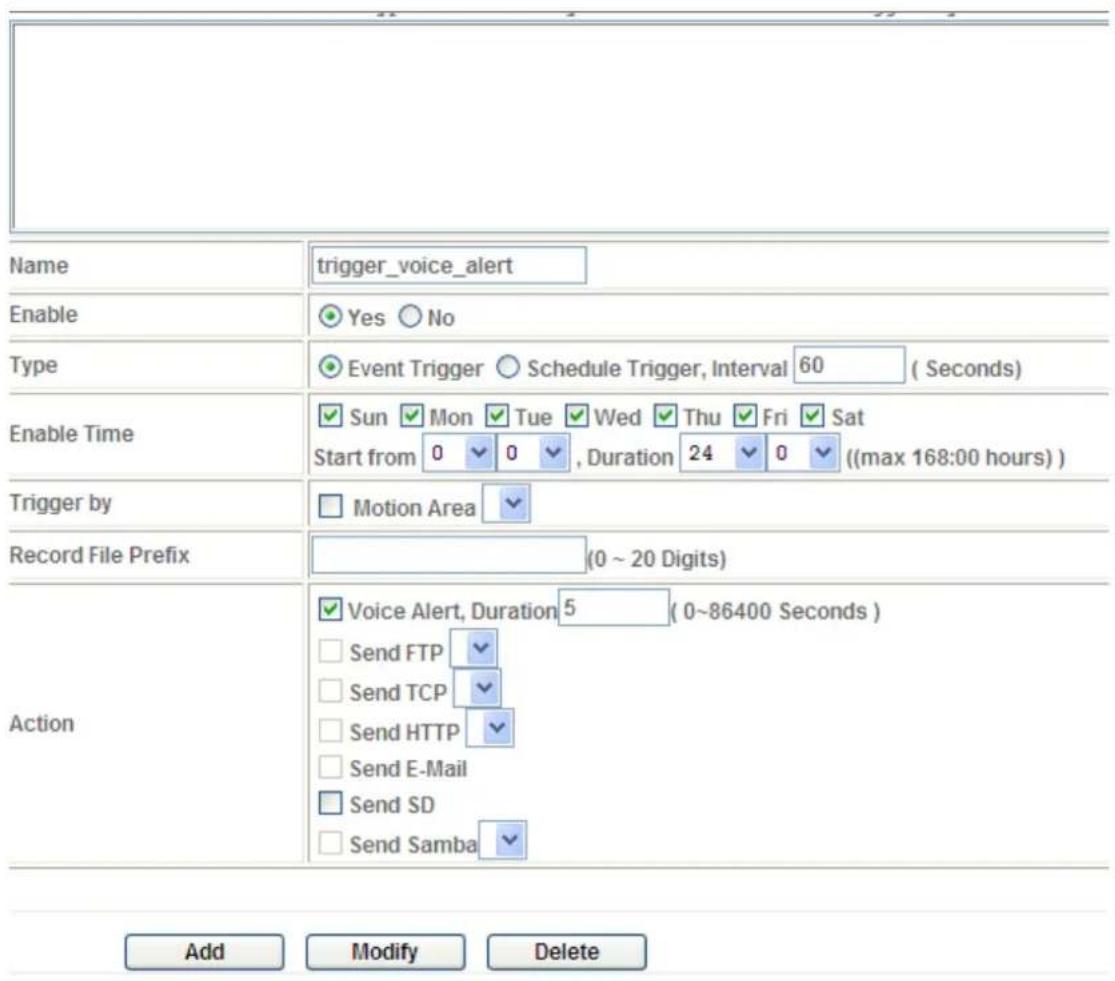
Task: Click the "(0 ~ 20 Digits)" hint text
Action: [657, 559]
